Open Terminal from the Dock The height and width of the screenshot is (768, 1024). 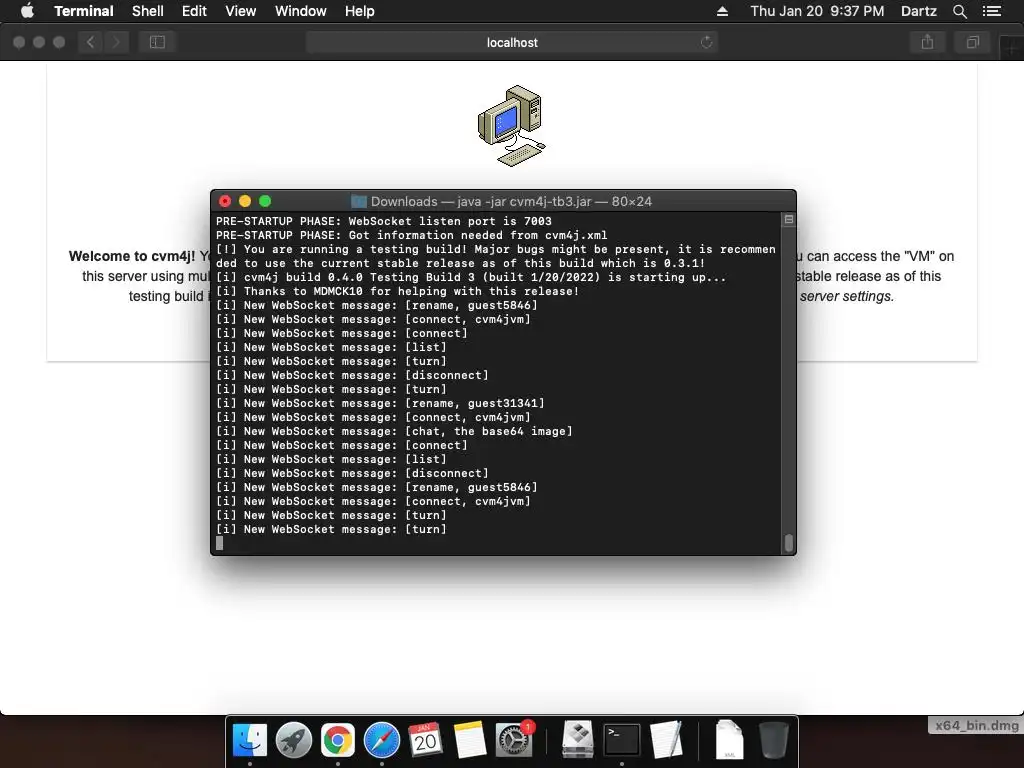tap(622, 740)
